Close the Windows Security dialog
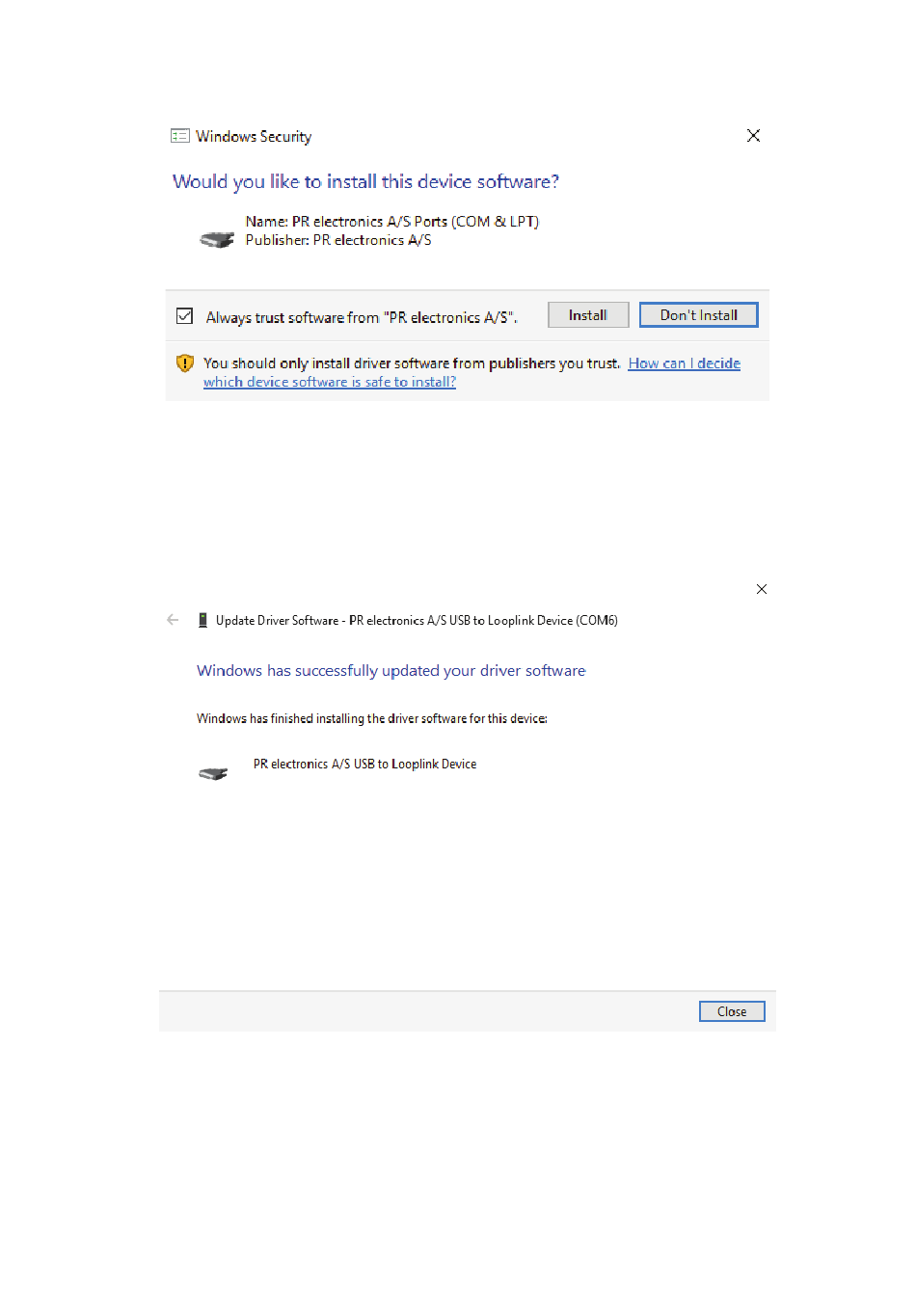This screenshot has height=1316, width=916. coord(753,136)
